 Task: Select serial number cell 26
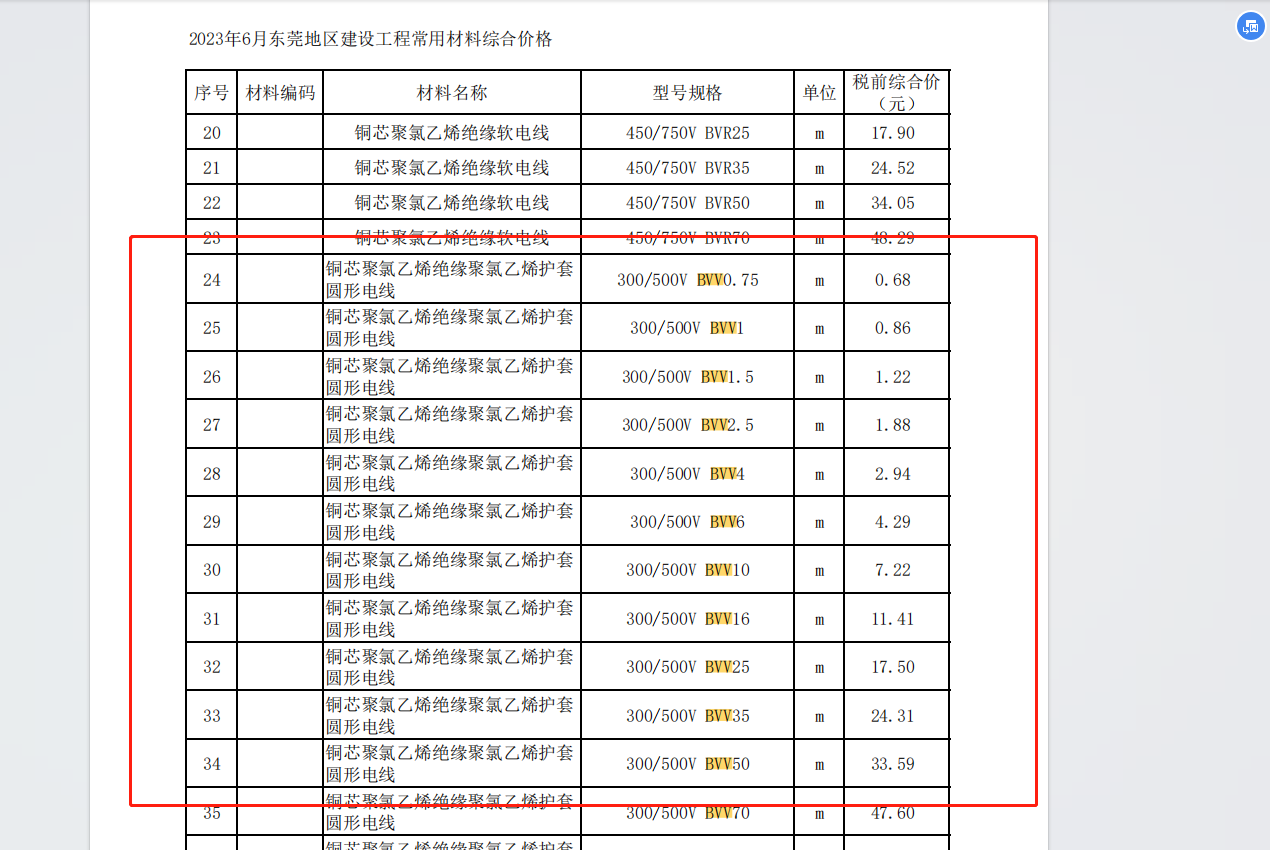[x=212, y=377]
